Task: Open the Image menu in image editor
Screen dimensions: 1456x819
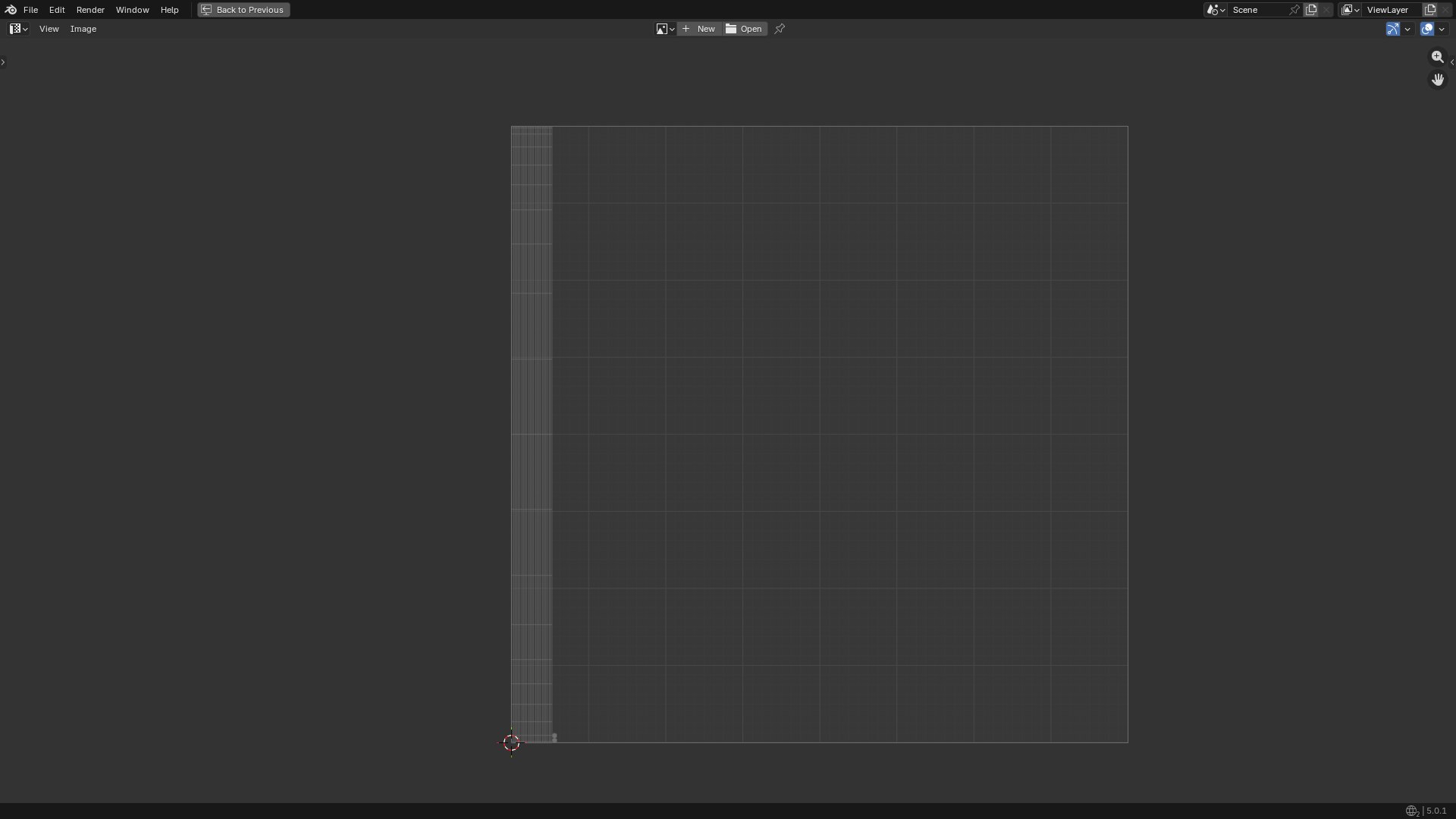Action: (83, 29)
